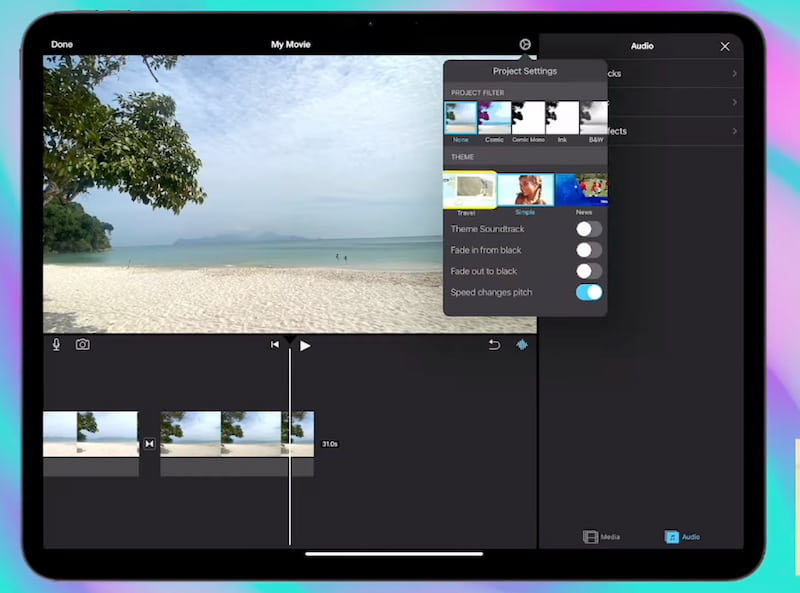Tap the My Movie project title
The height and width of the screenshot is (593, 800).
(x=291, y=44)
